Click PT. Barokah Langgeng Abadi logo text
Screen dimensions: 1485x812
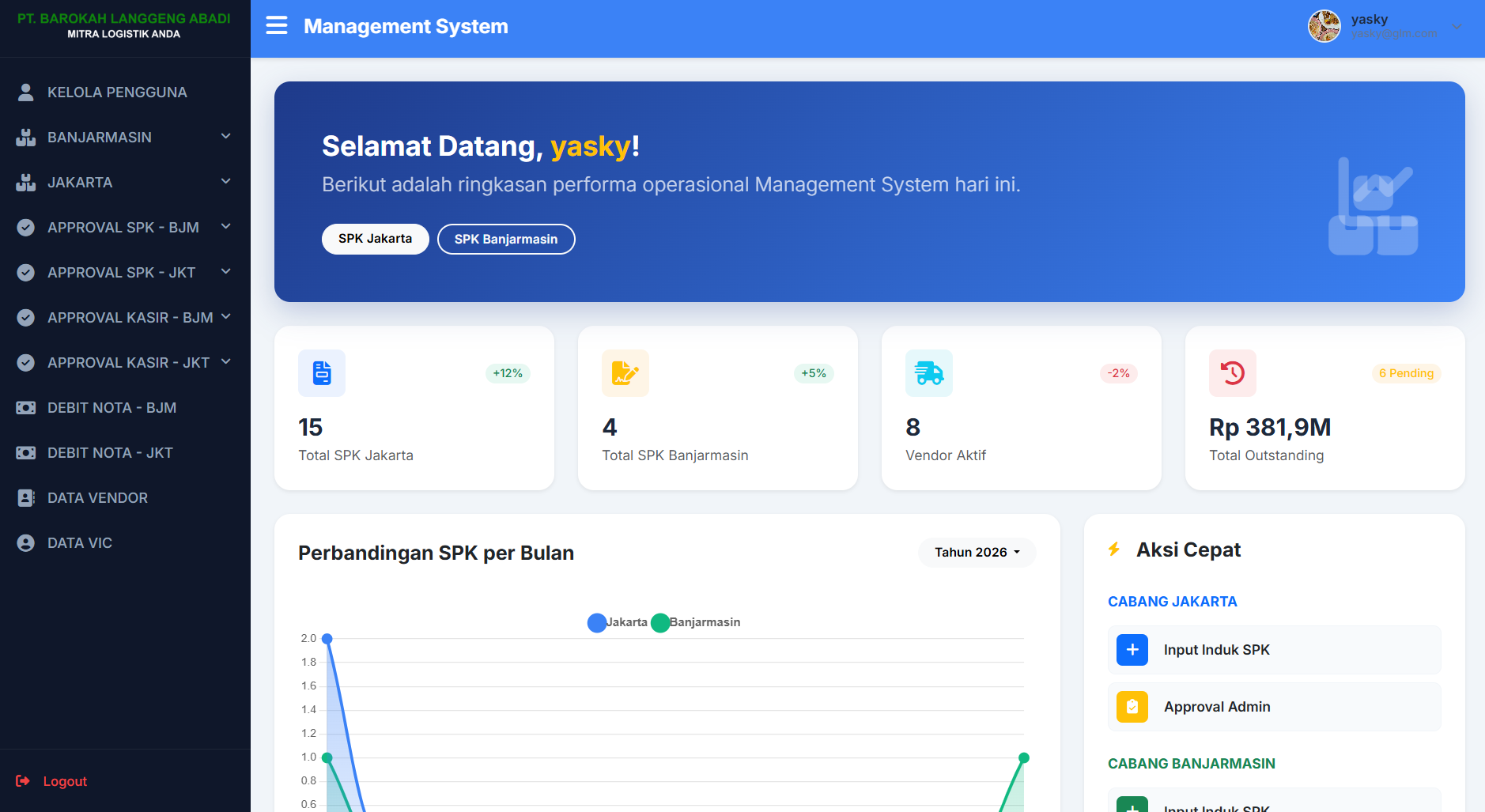point(124,18)
